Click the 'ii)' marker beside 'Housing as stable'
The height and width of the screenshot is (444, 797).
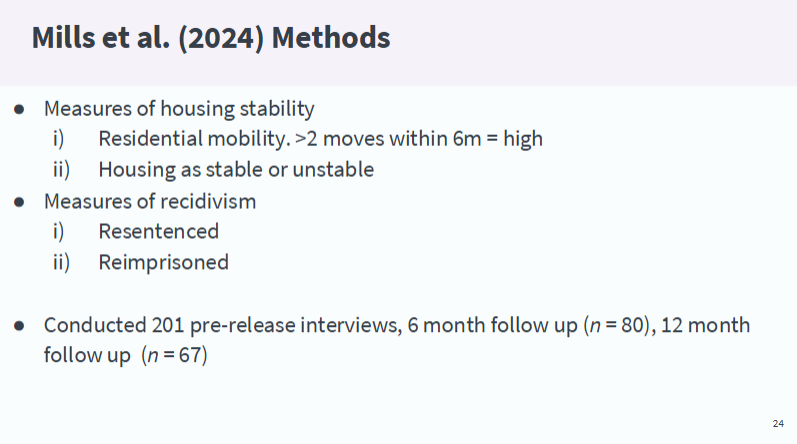(x=61, y=170)
